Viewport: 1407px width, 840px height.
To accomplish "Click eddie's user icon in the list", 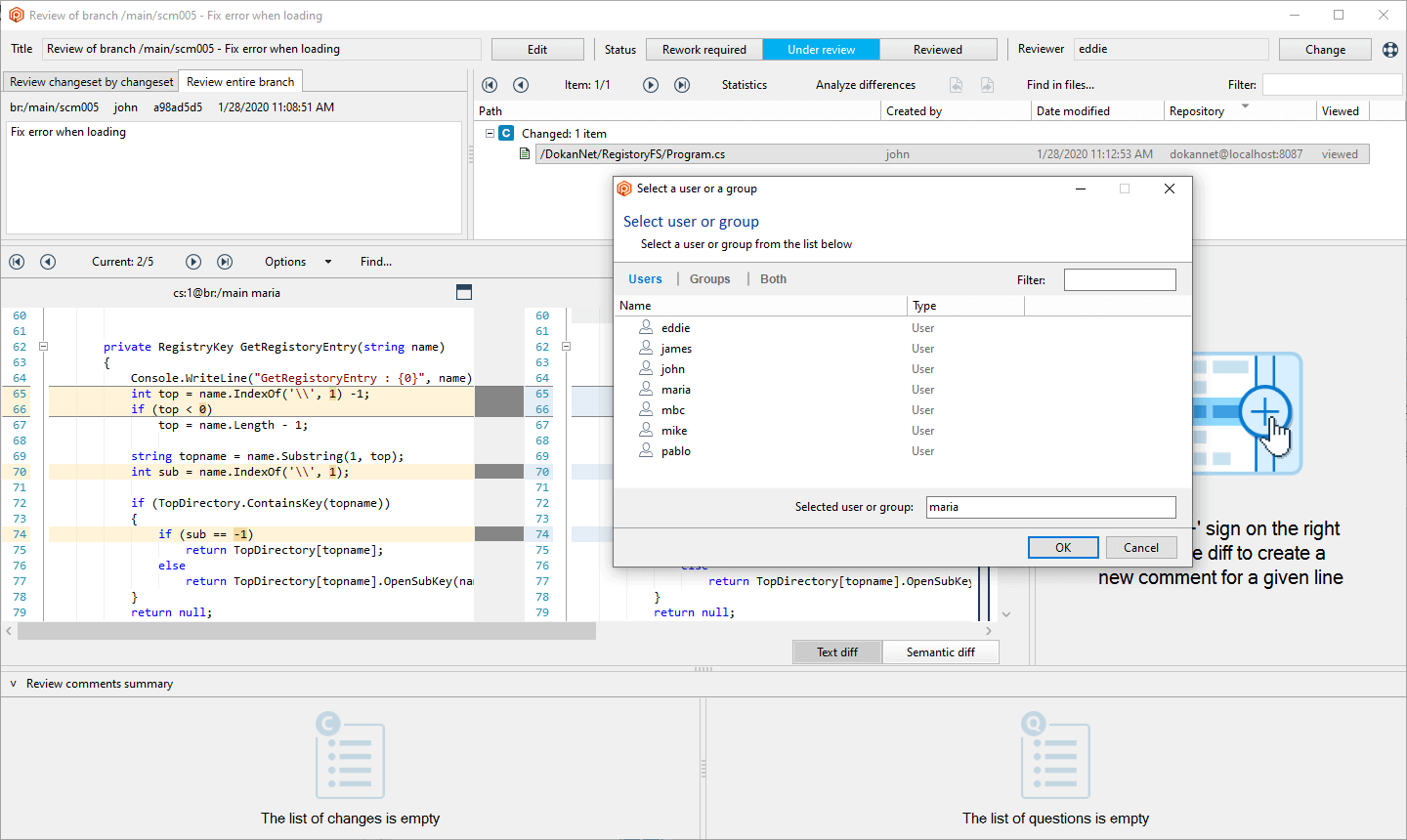I will [x=646, y=327].
